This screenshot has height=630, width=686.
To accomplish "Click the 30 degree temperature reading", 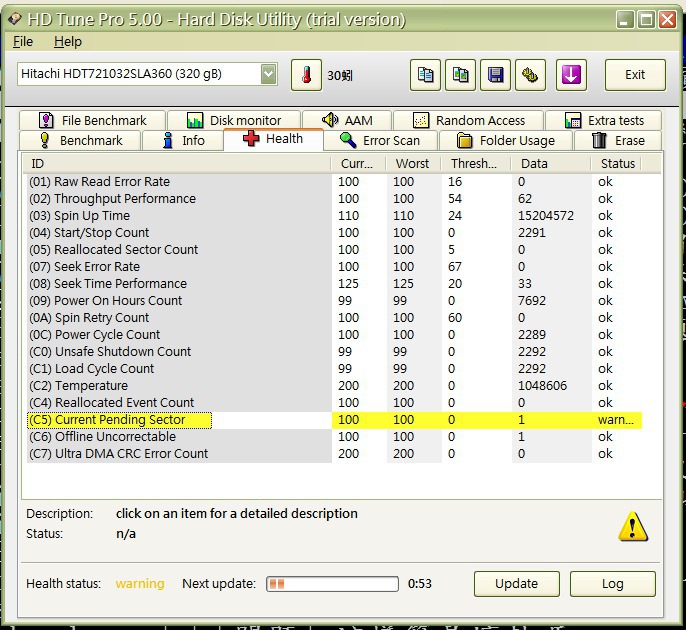I will pos(340,76).
